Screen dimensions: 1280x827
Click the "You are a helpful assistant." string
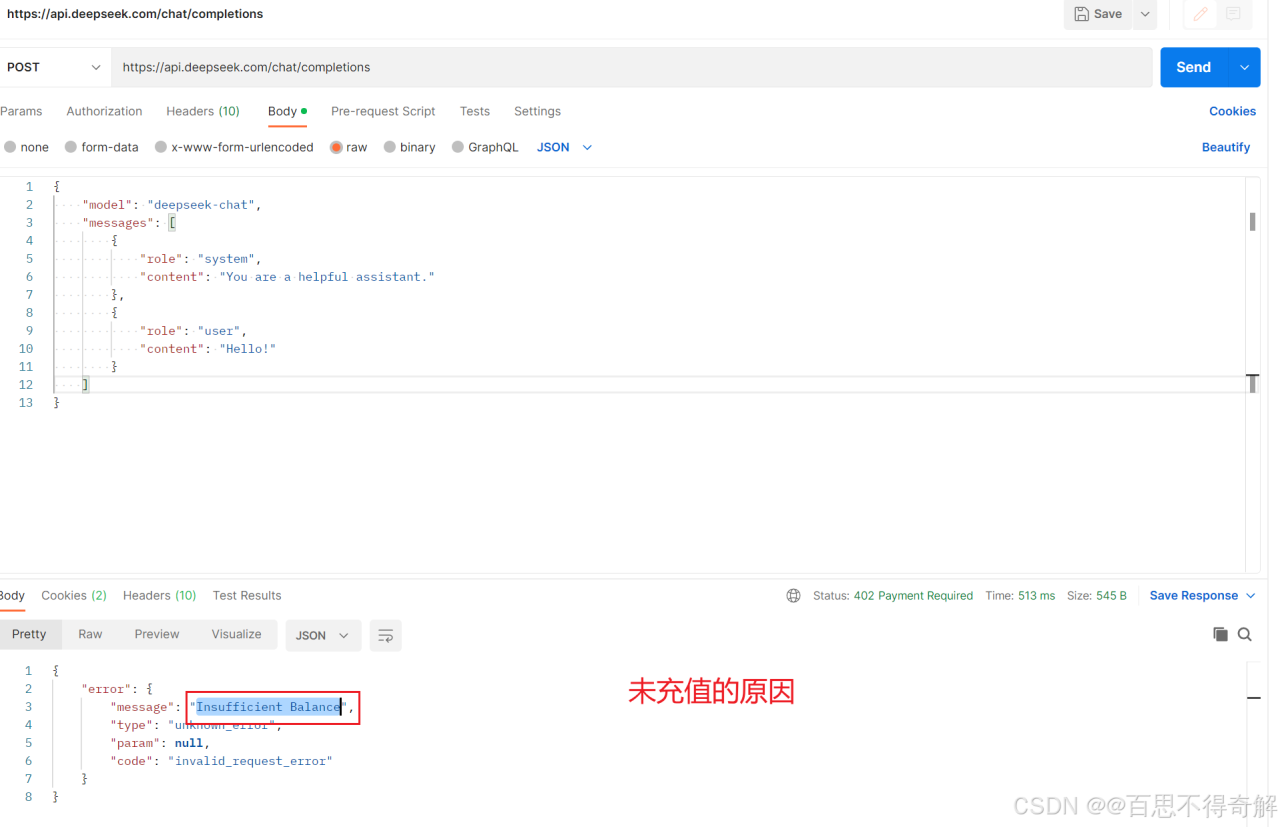[x=327, y=276]
